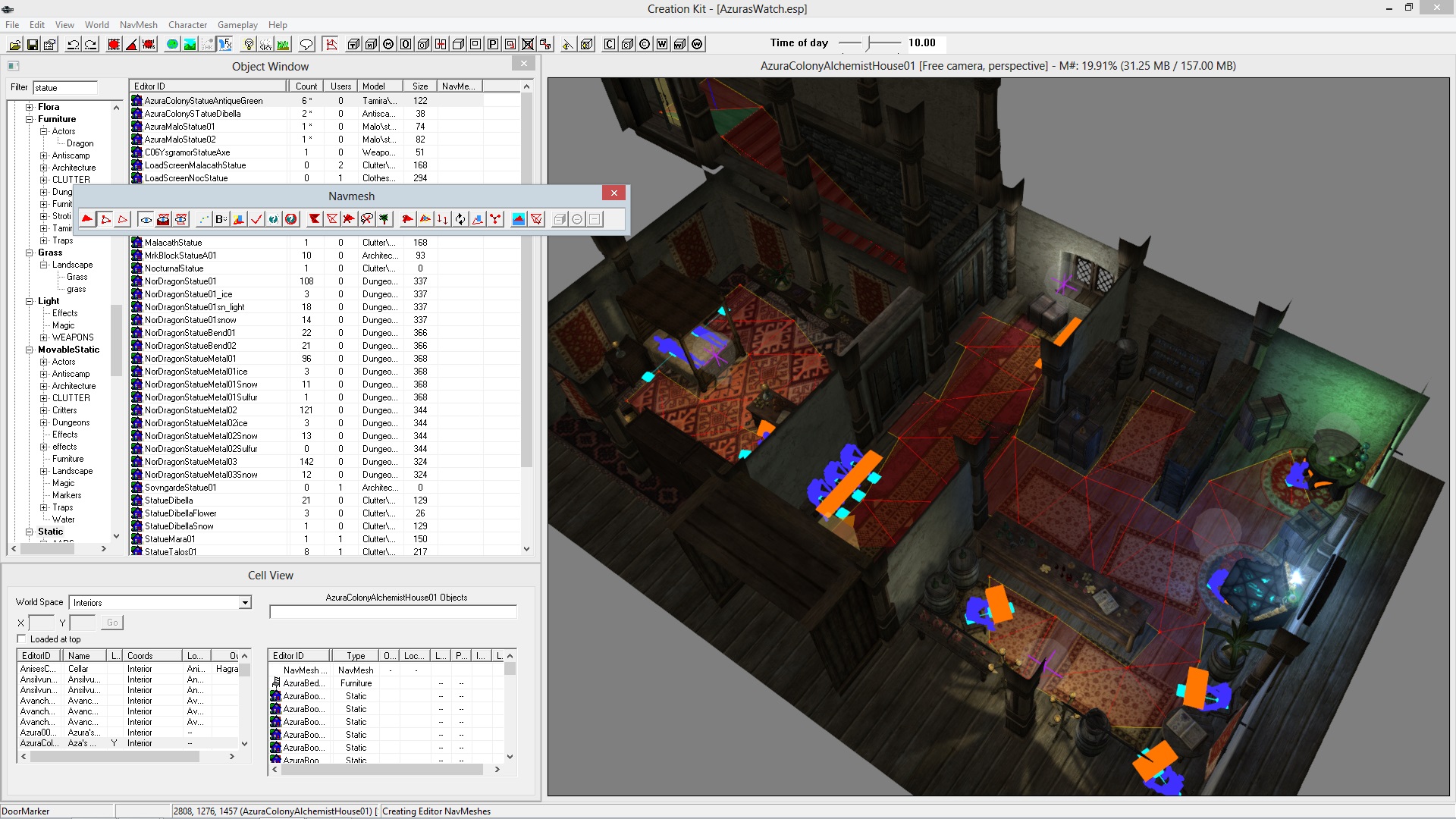Click the palm tree navmesh icon
Viewport: 1456px width, 819px height.
tap(384, 219)
